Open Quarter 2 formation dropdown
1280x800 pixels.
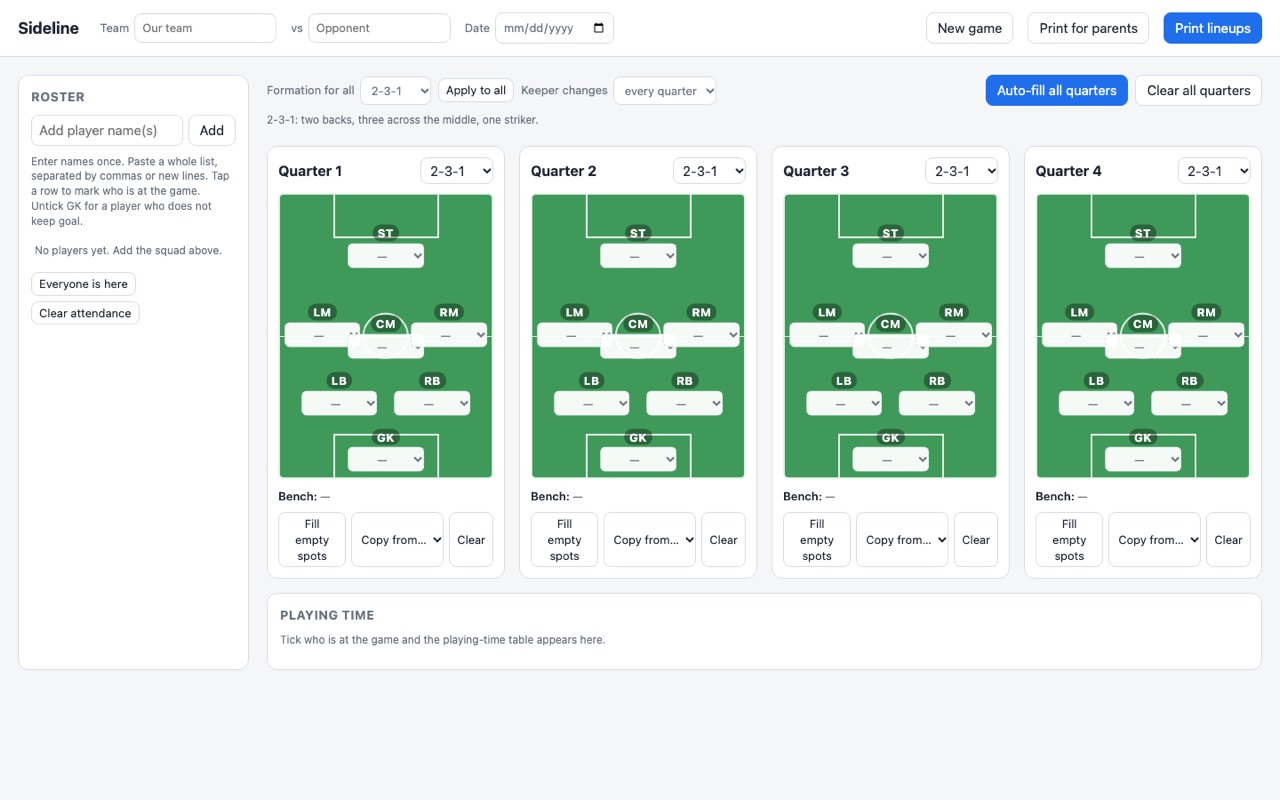coord(709,171)
